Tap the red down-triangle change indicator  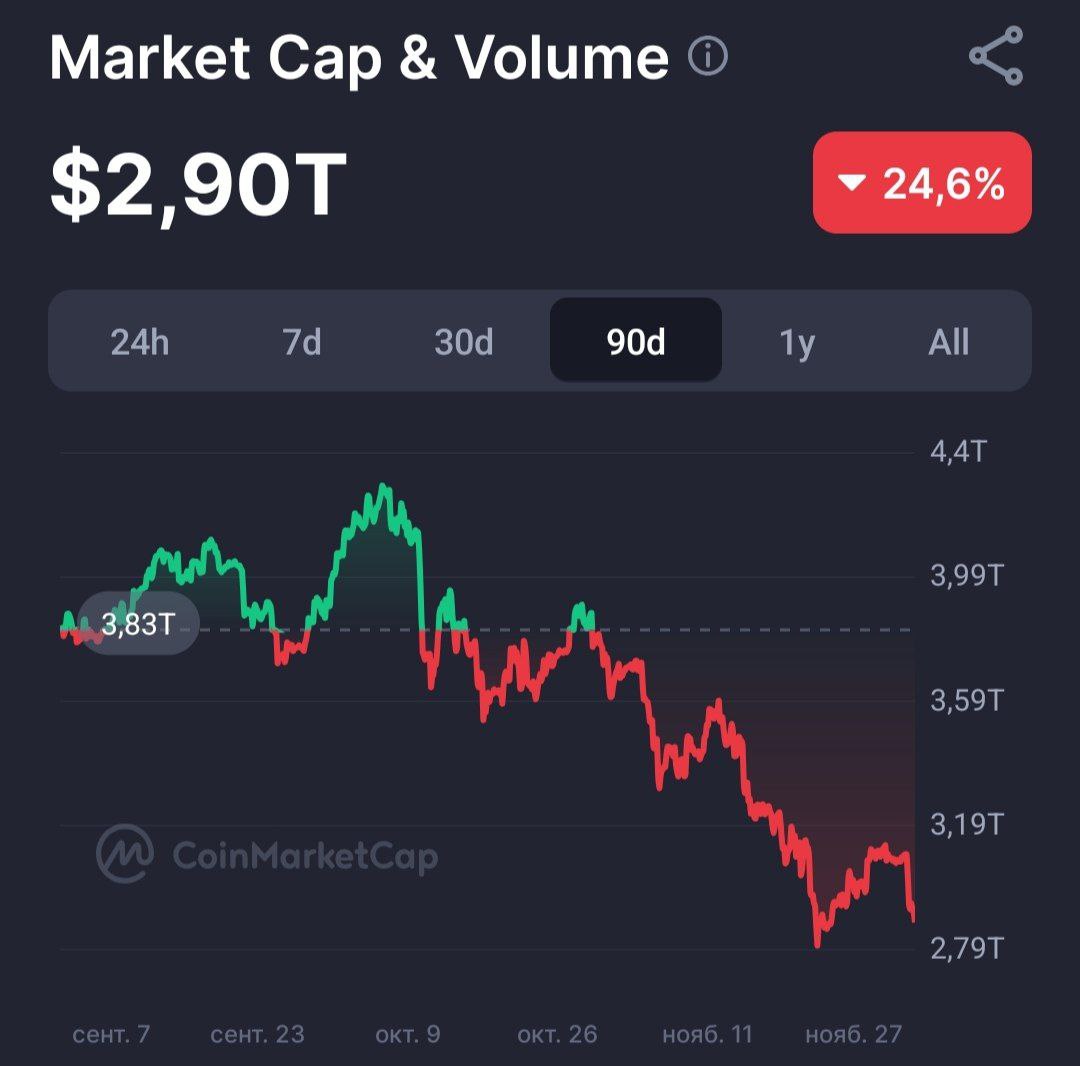851,183
